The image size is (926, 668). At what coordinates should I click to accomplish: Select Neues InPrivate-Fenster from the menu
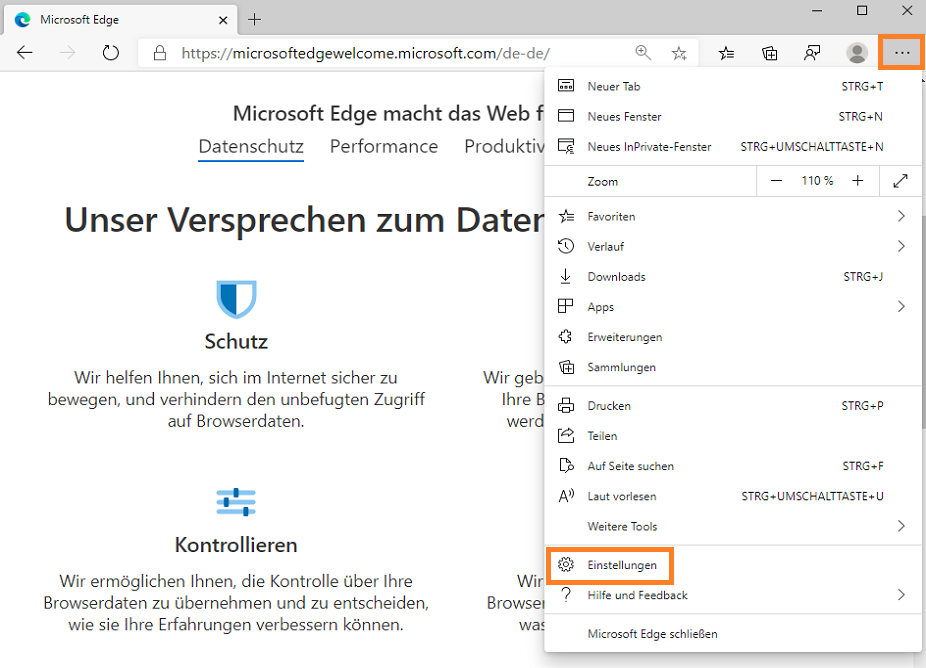click(x=645, y=146)
